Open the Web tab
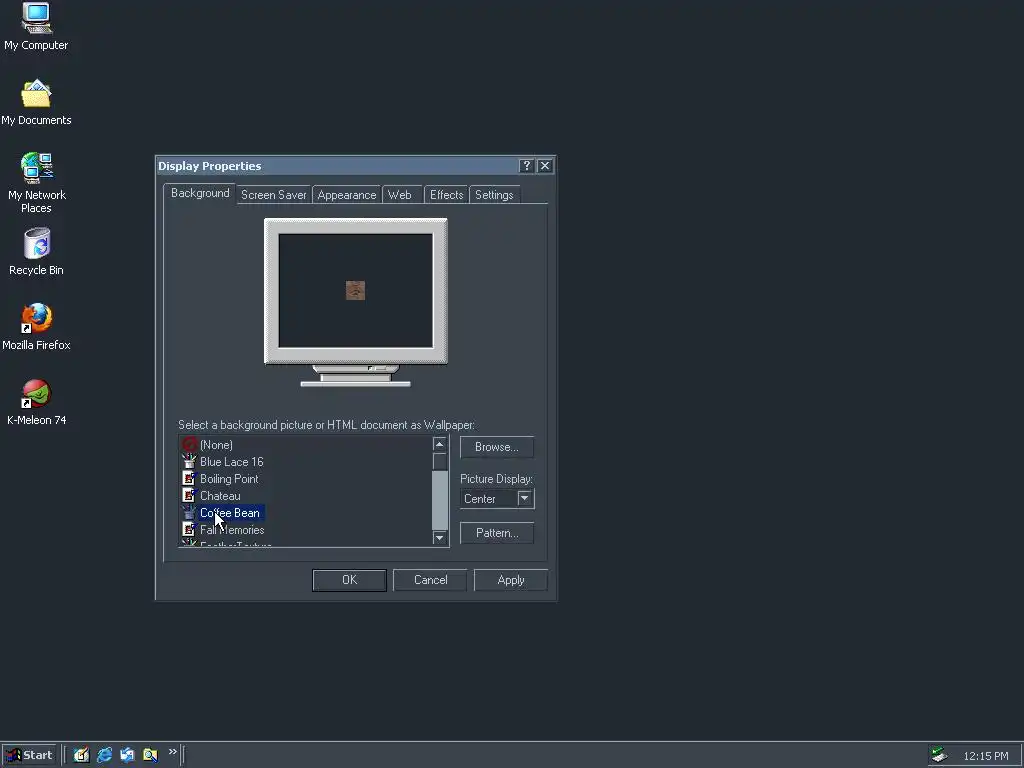Image resolution: width=1024 pixels, height=768 pixels. click(x=400, y=195)
